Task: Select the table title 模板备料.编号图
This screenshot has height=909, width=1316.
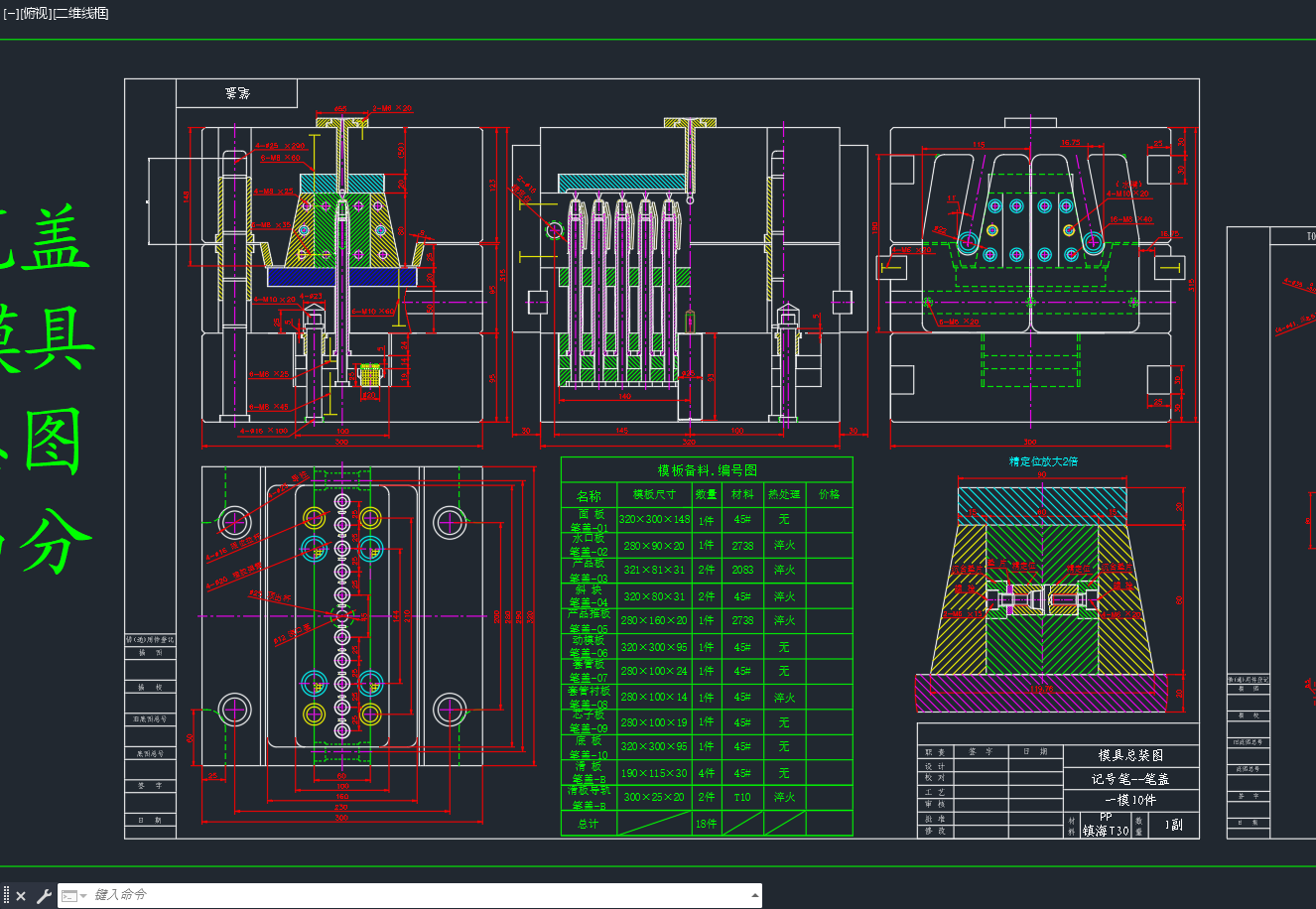Action: click(707, 470)
